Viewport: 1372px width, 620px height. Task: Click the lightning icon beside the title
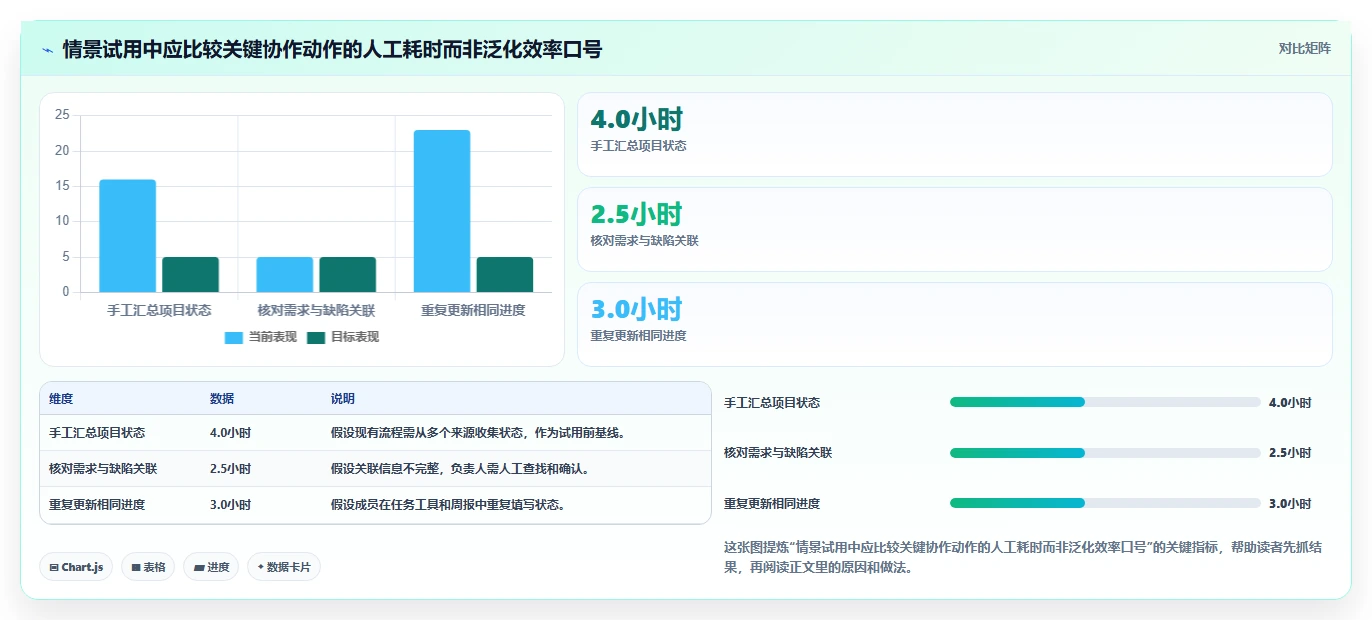pyautogui.click(x=48, y=49)
